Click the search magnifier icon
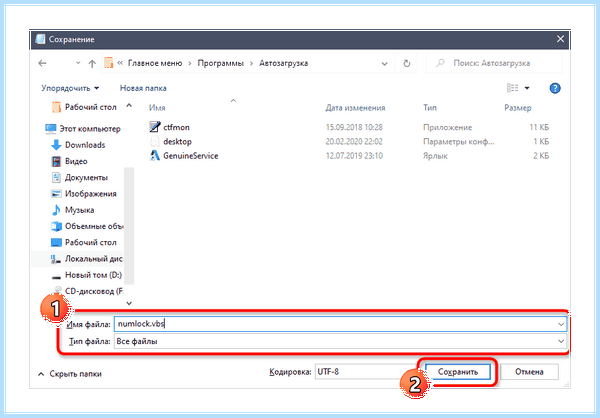Viewport: 600px width, 418px height. 440,63
